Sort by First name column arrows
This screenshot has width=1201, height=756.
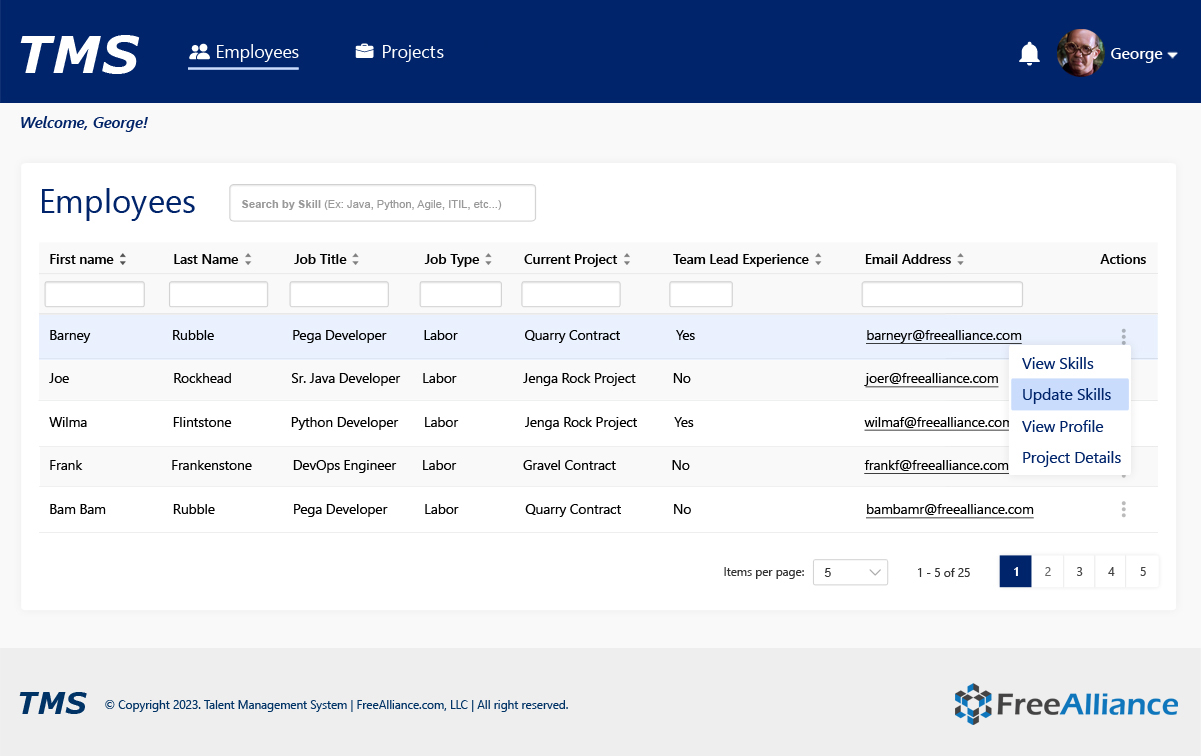coord(123,259)
